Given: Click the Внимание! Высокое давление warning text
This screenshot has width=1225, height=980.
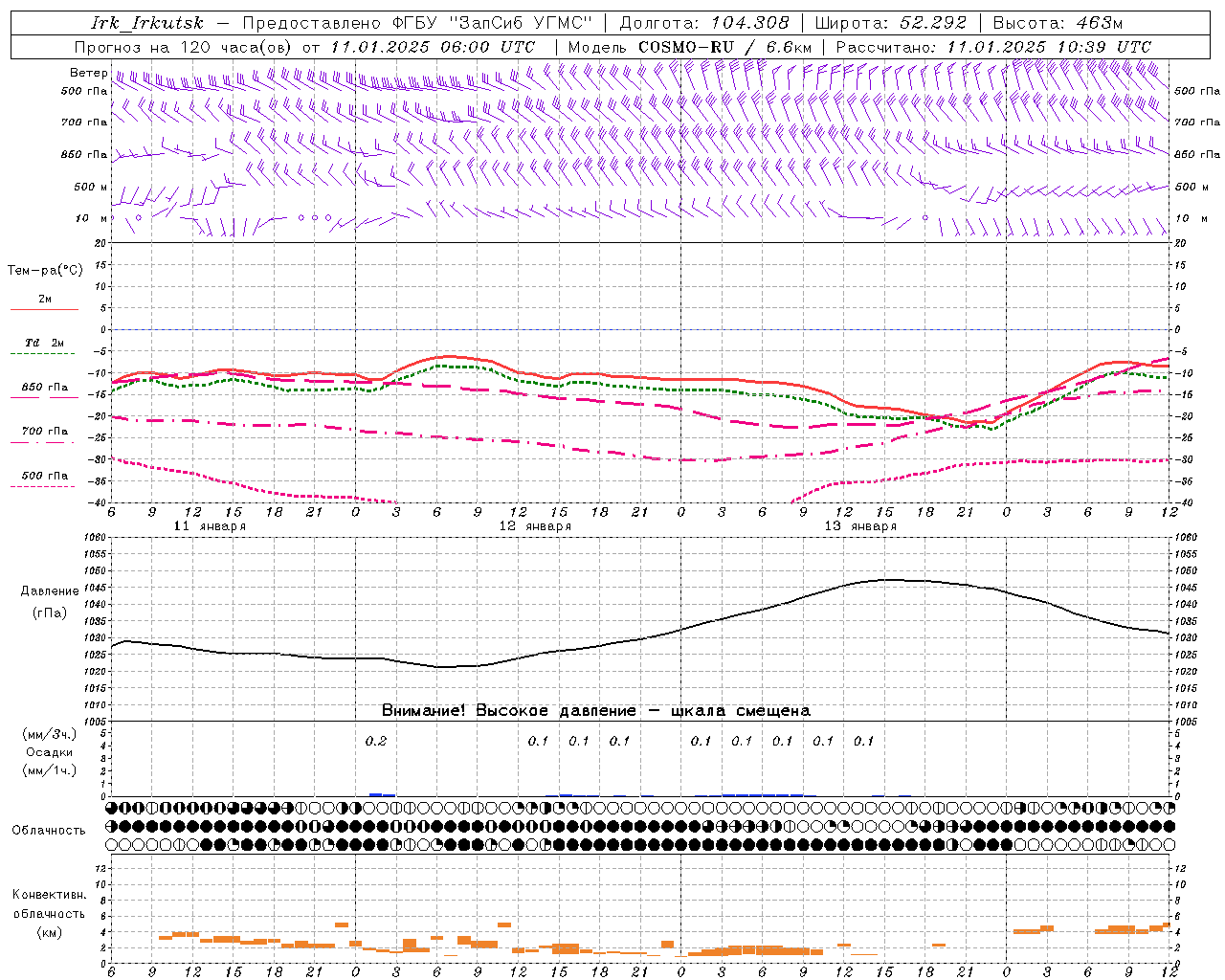Looking at the screenshot, I should 595,711.
